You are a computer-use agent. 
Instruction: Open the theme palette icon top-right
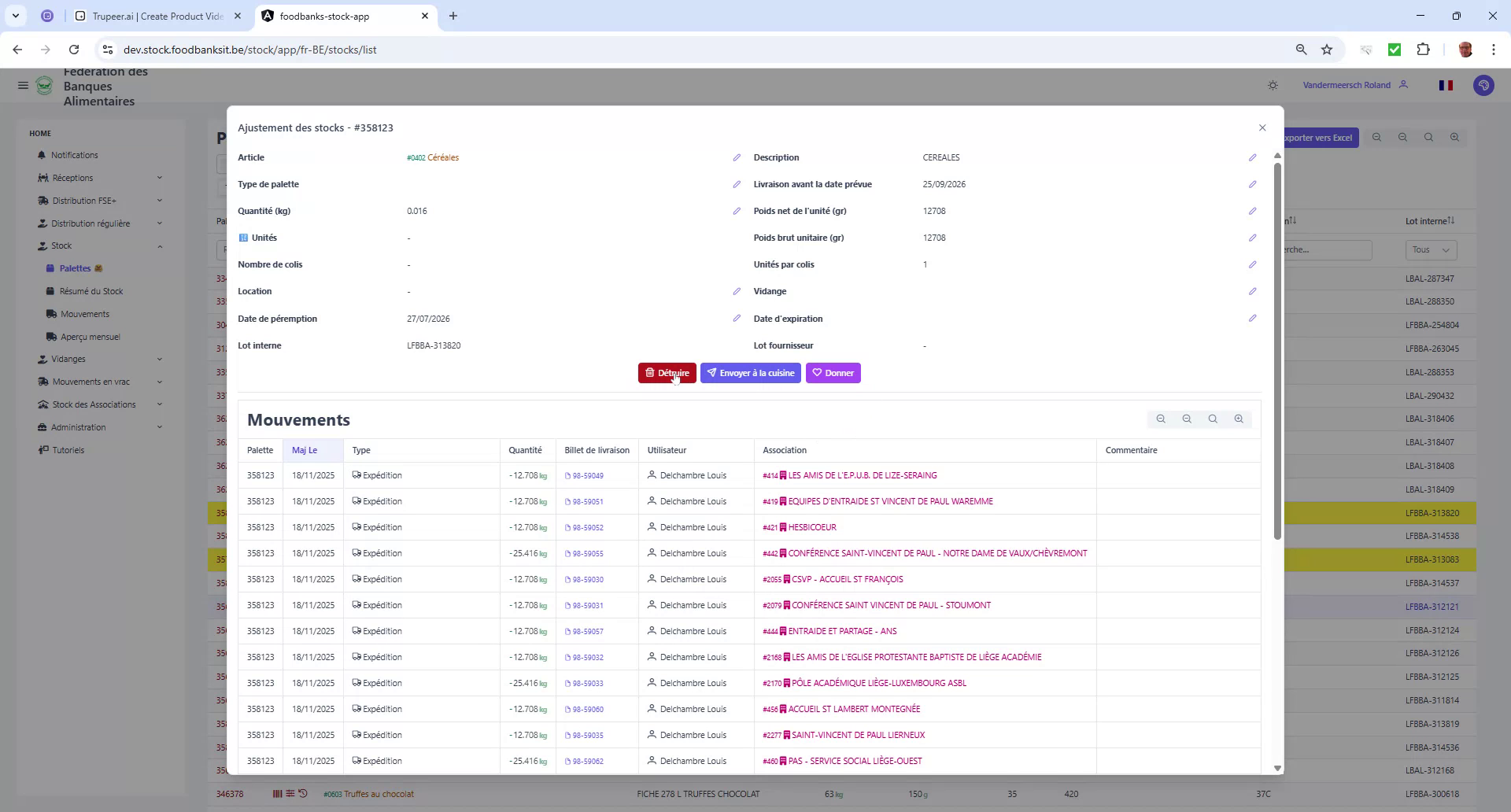[1484, 85]
